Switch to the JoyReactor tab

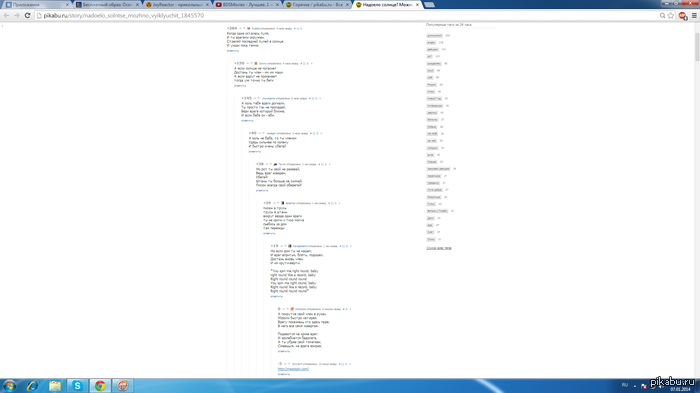[175, 4]
